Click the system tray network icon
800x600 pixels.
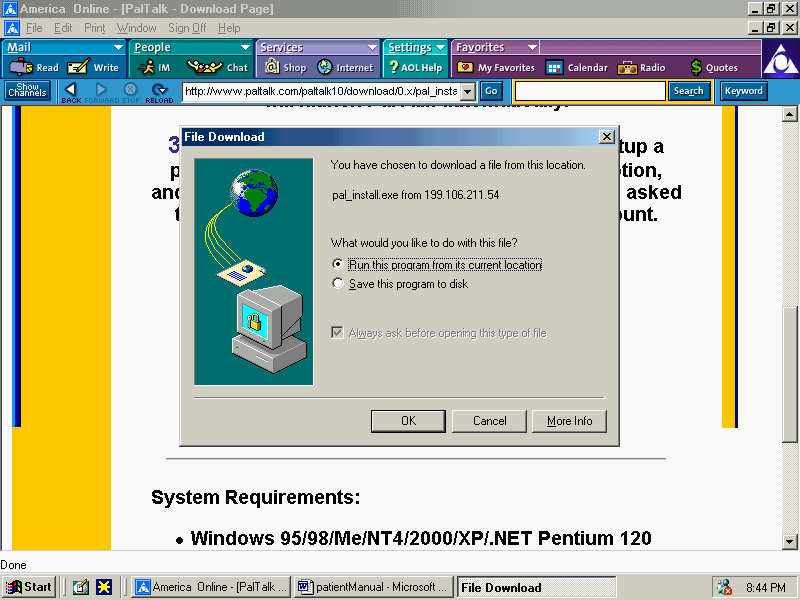(724, 587)
